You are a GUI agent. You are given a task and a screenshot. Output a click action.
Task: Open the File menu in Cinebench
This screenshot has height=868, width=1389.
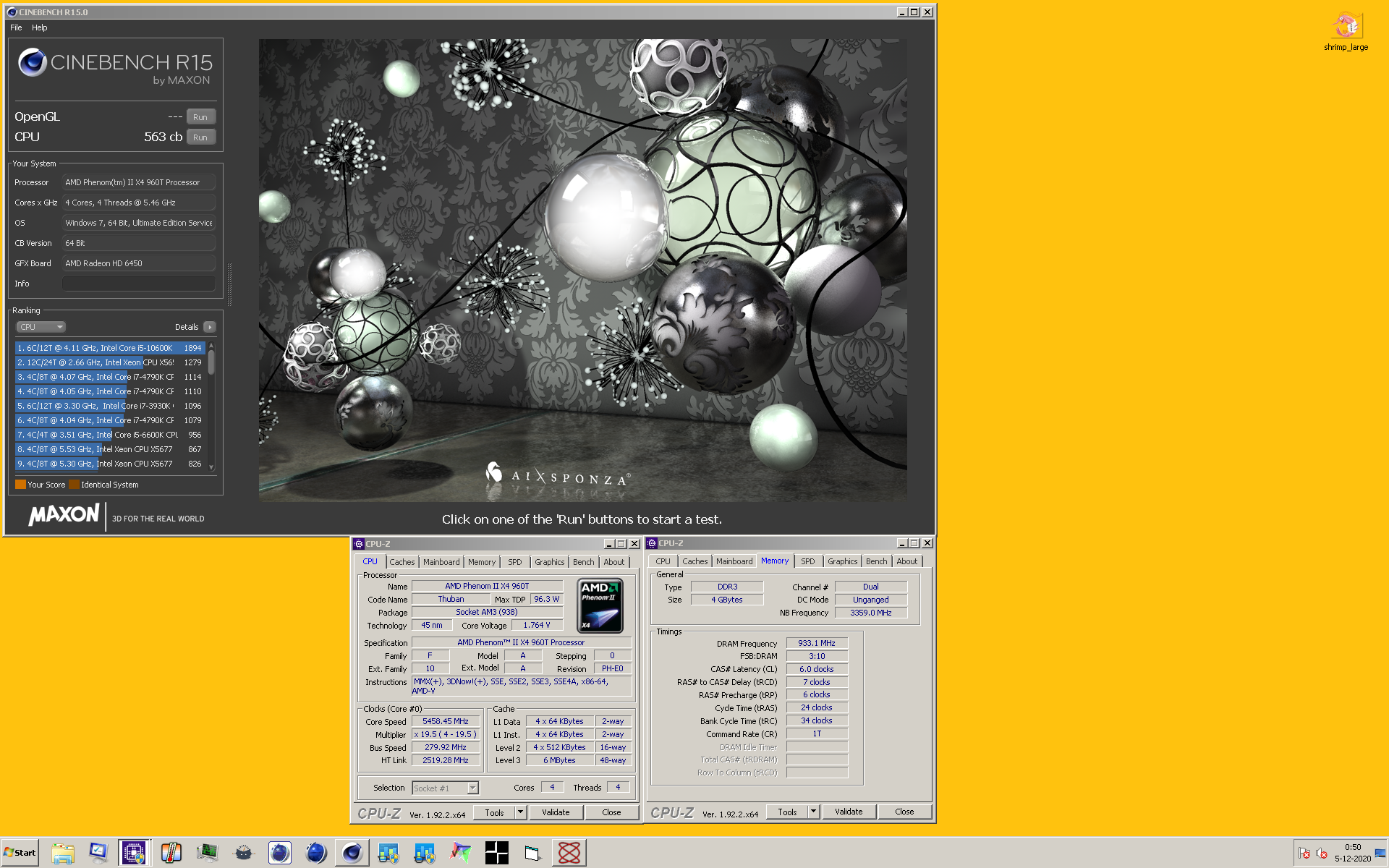pos(16,27)
